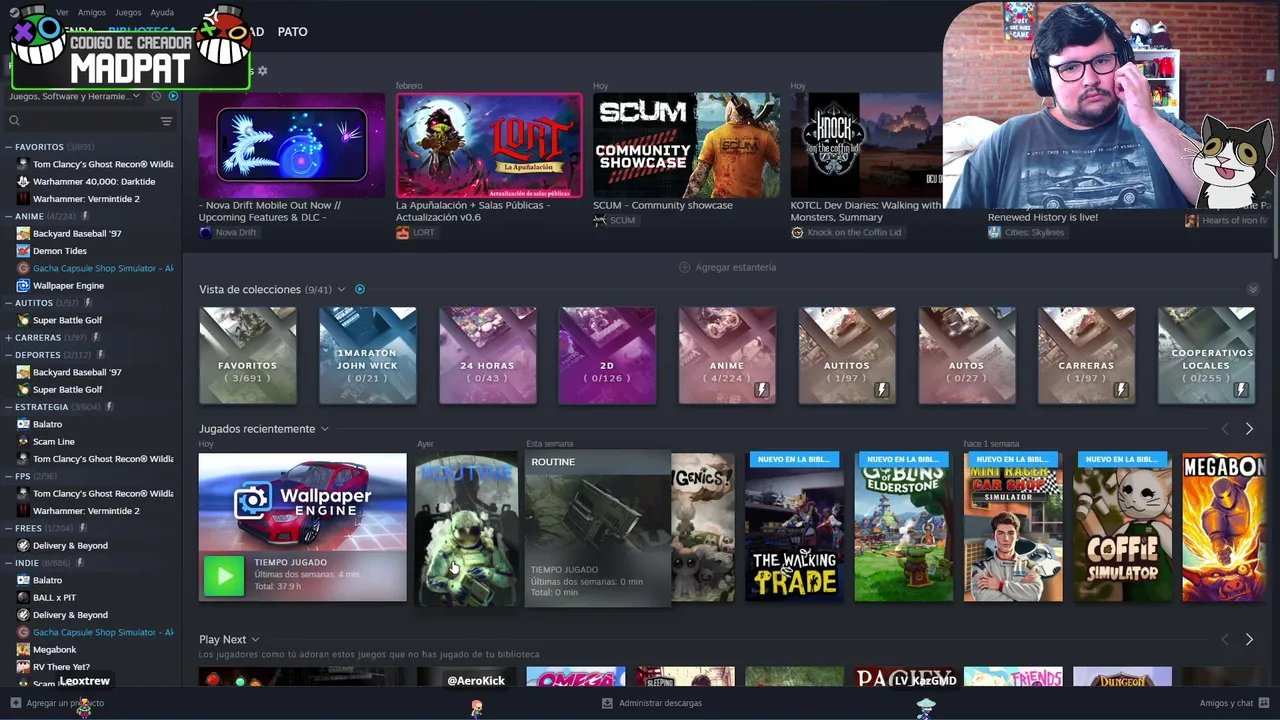1280x720 pixels.
Task: Open the library filter options icon
Action: pyautogui.click(x=167, y=121)
